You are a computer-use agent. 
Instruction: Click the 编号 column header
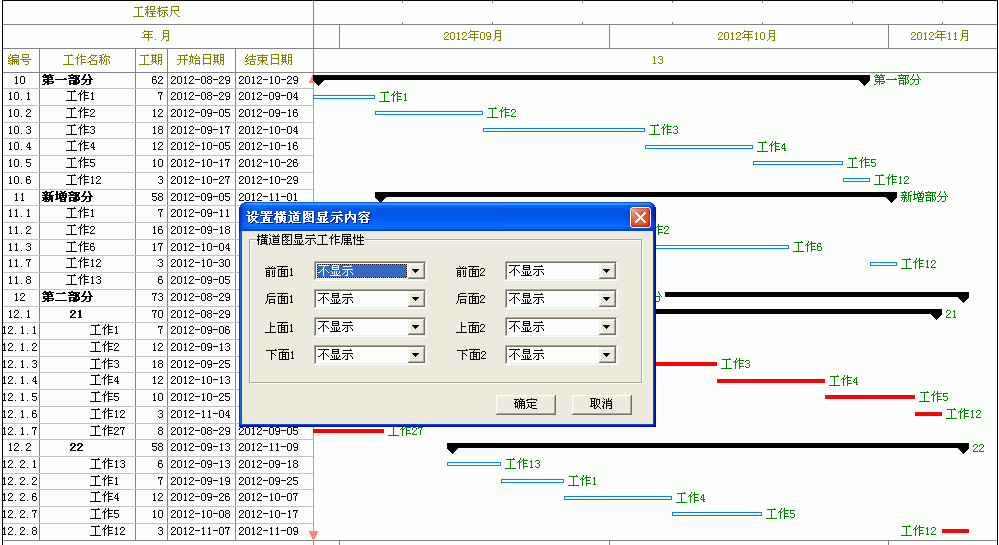pos(20,61)
